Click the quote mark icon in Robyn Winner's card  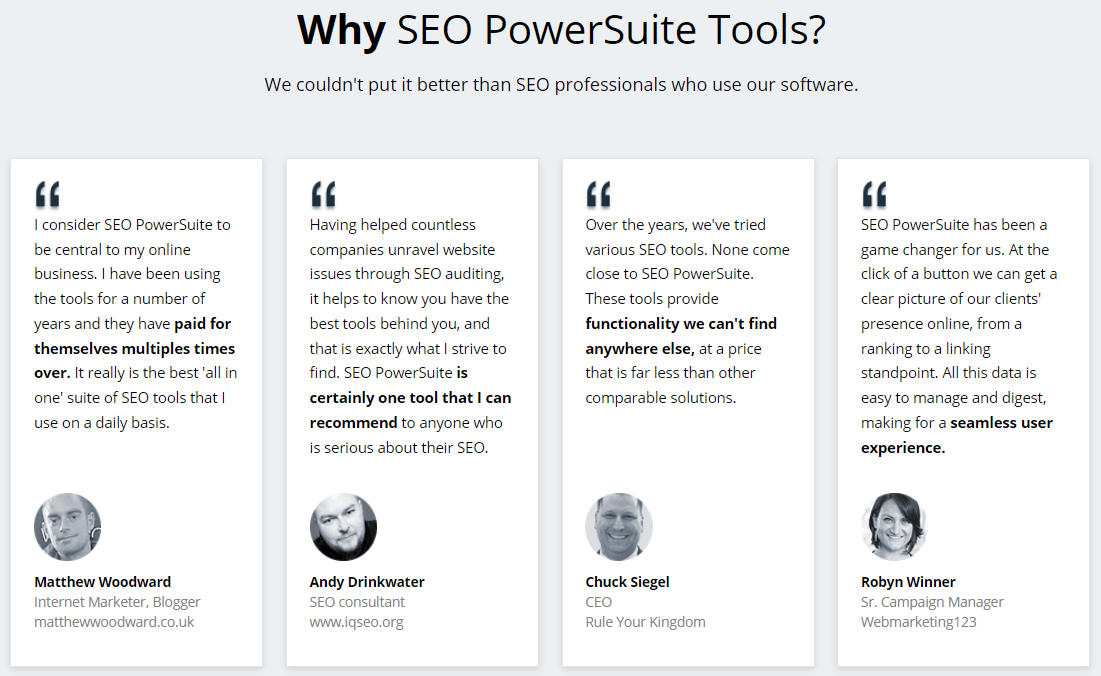875,194
